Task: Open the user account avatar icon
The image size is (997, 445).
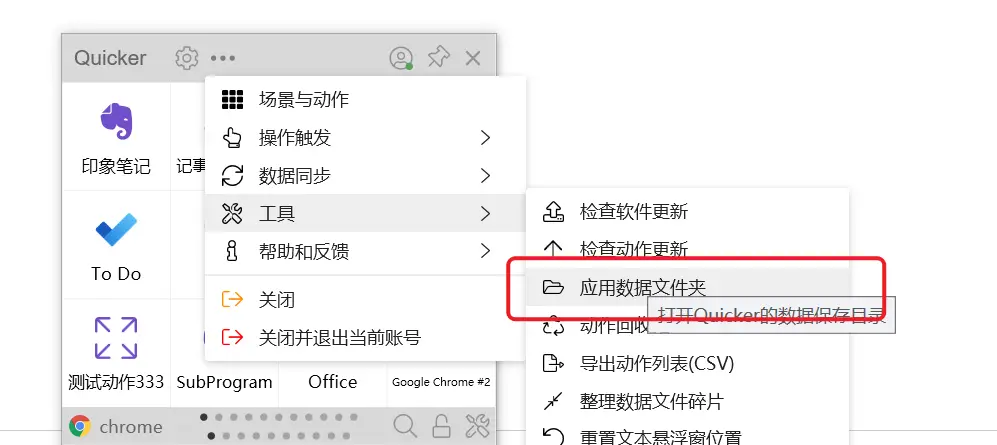Action: [x=401, y=58]
